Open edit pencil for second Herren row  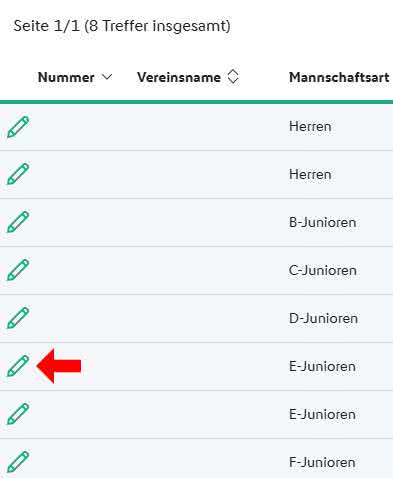point(18,174)
